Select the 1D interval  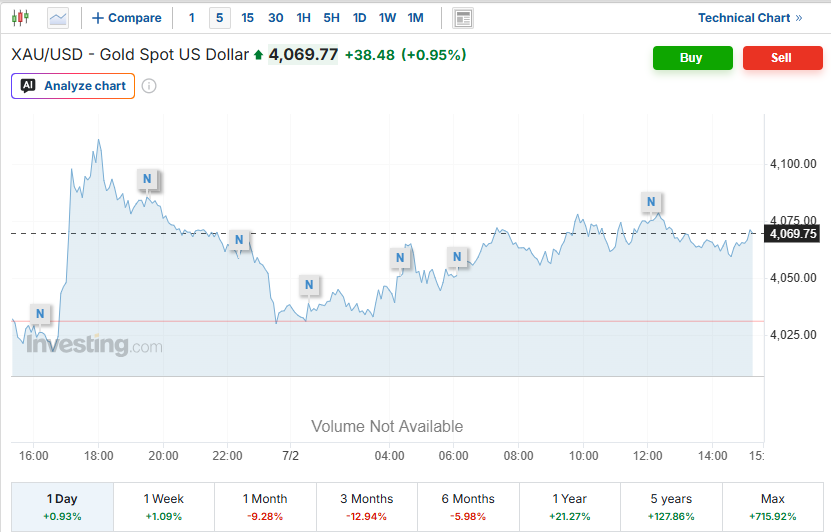pyautogui.click(x=359, y=18)
